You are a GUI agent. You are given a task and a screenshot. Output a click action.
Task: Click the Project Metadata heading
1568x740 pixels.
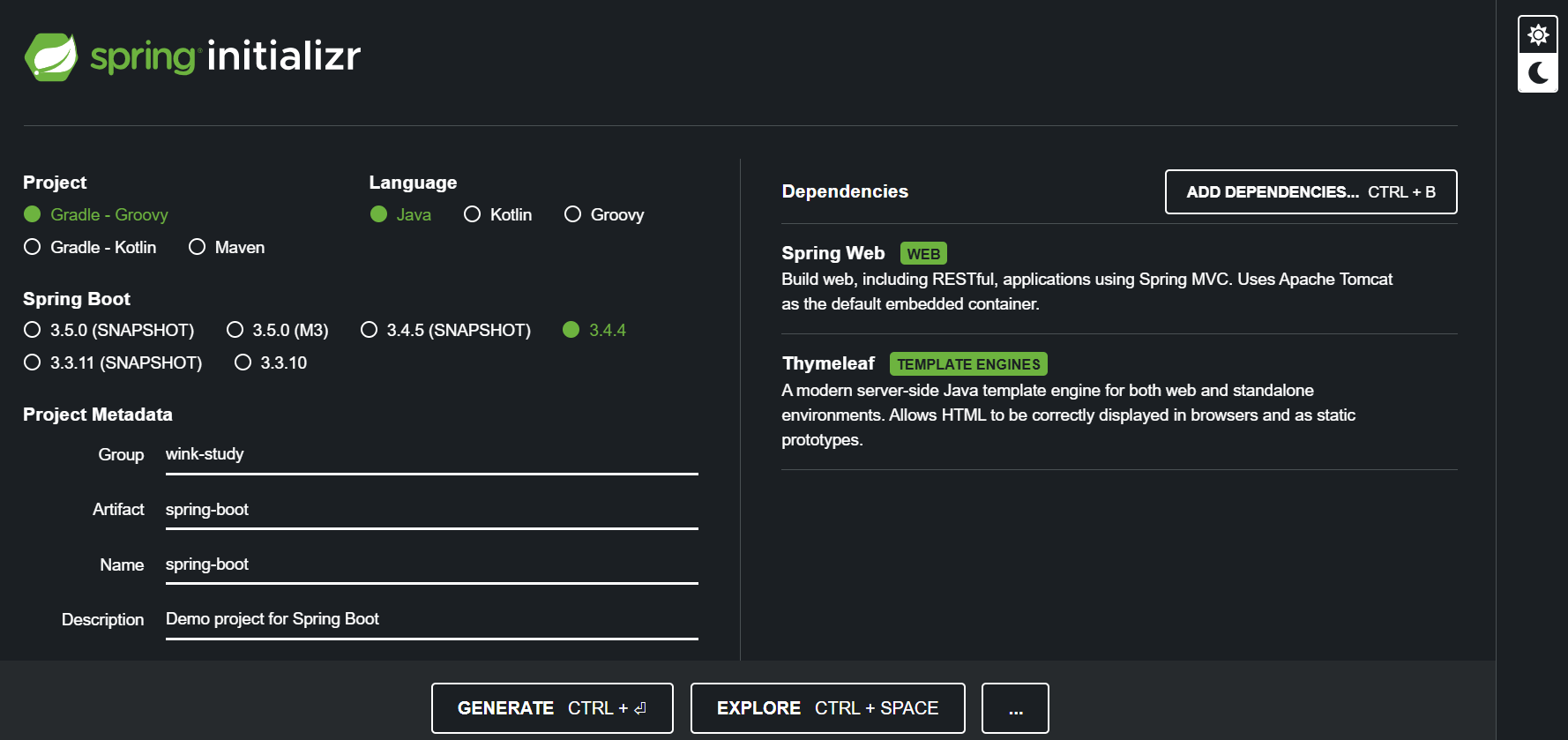[x=98, y=415]
